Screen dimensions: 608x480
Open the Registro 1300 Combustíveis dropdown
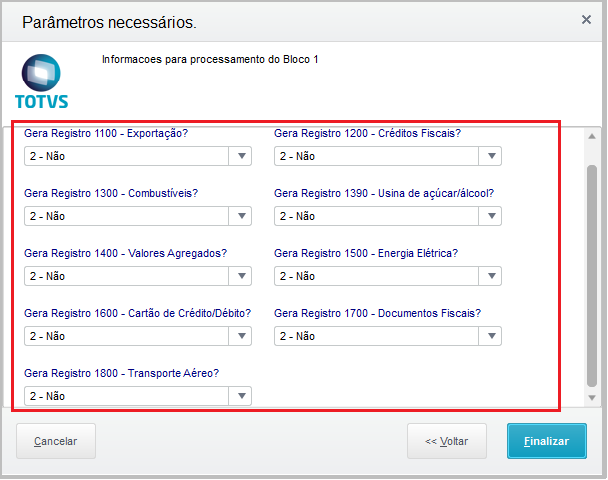point(241,216)
